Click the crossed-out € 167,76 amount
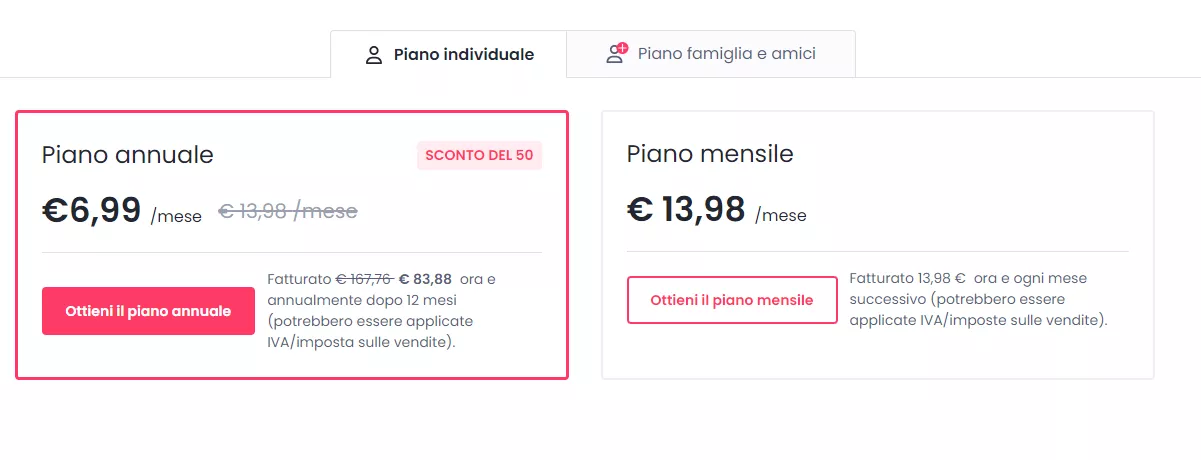The image size is (1201, 460). coord(363,279)
